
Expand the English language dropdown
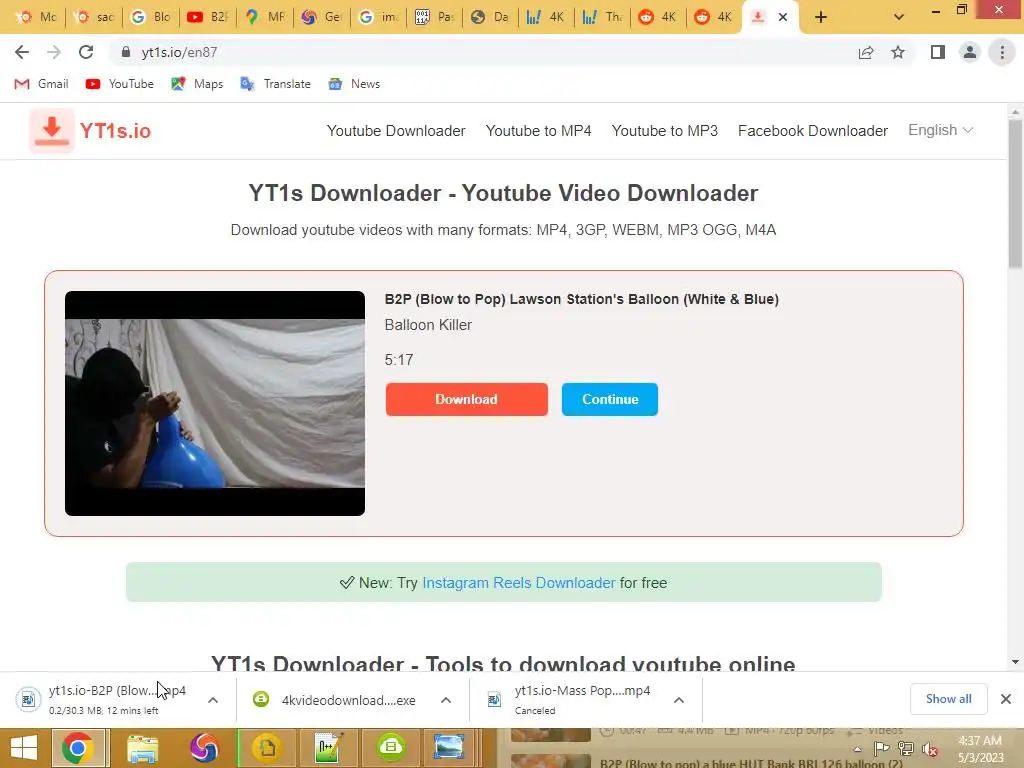coord(940,130)
